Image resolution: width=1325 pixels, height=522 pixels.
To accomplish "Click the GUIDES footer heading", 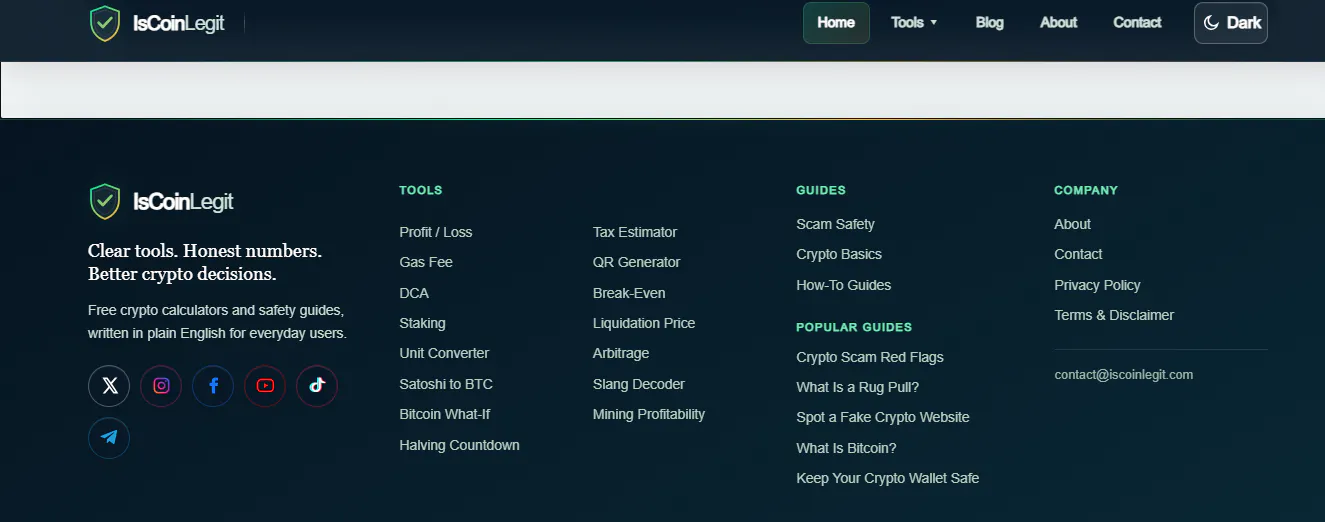I will tap(821, 190).
